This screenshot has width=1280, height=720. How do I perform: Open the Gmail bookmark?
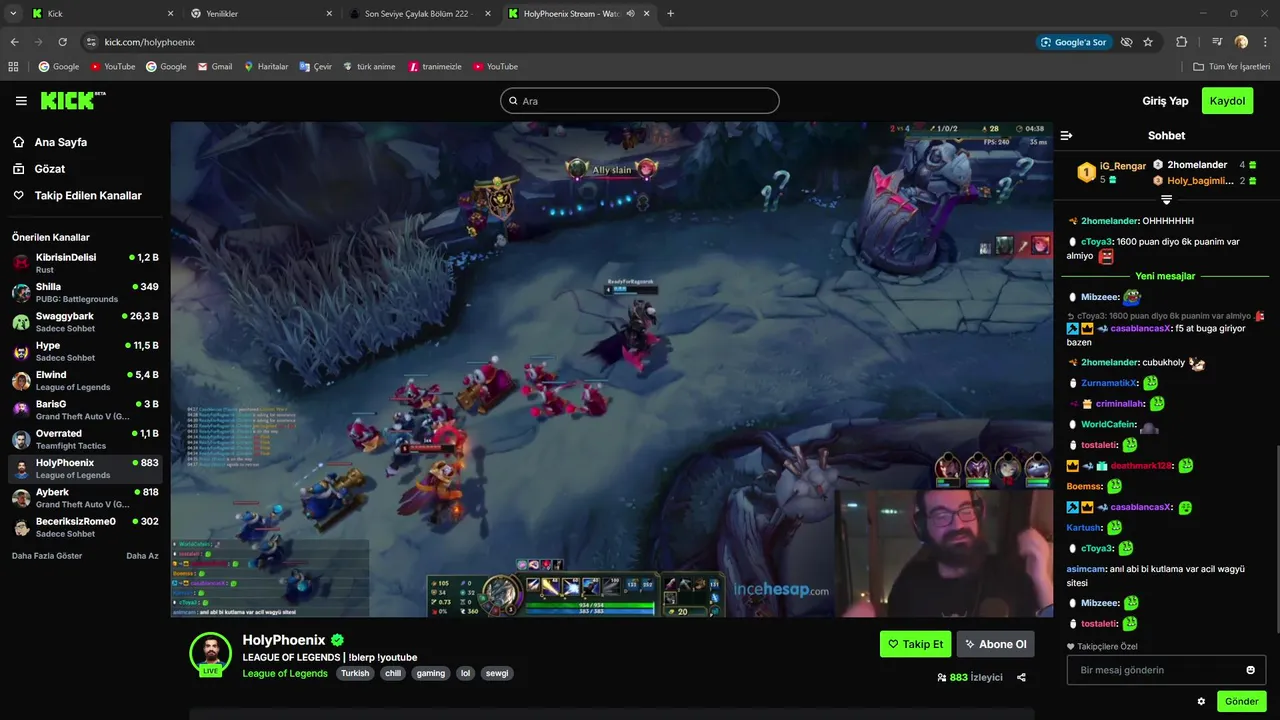click(215, 67)
